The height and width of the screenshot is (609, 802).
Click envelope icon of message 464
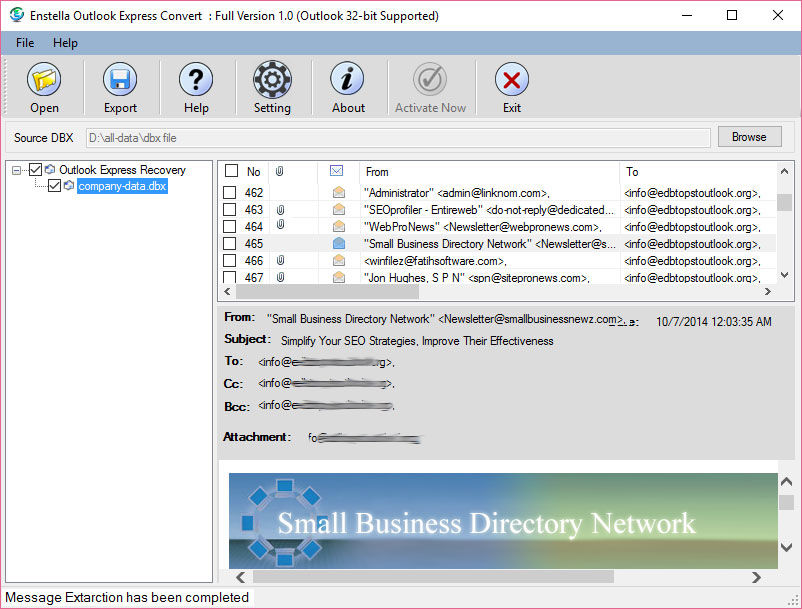point(339,226)
